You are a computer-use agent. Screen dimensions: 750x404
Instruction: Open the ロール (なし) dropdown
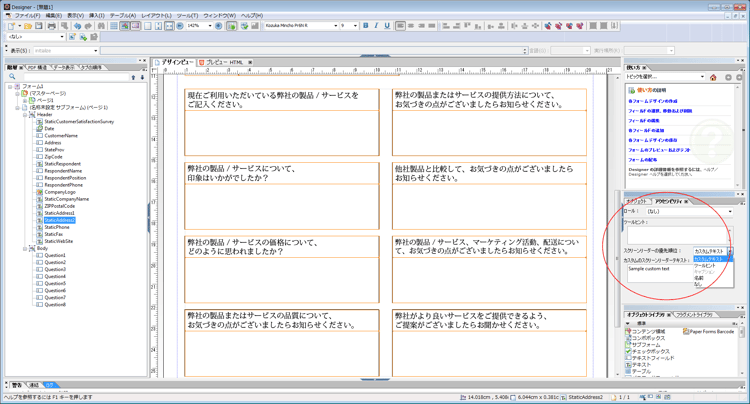click(x=730, y=211)
